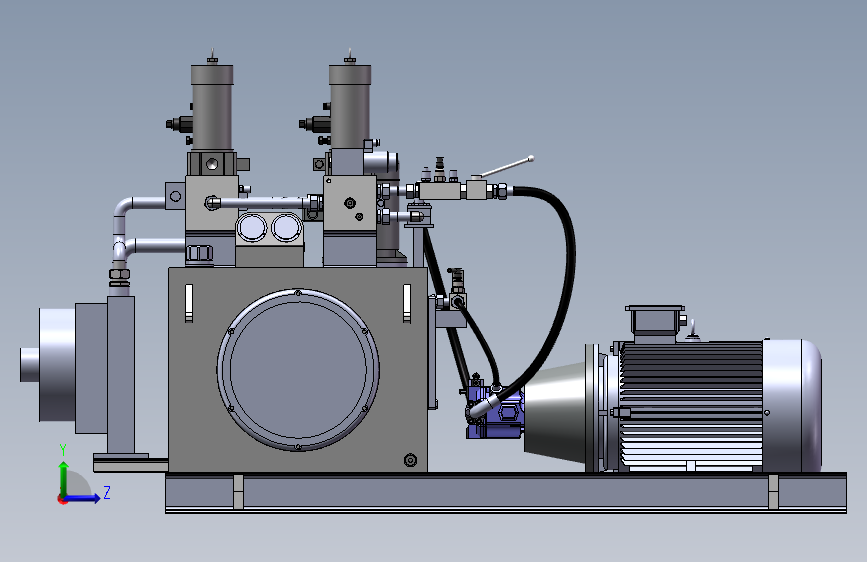
Task: Select the motor's rounded fan cover end
Action: click(x=792, y=405)
